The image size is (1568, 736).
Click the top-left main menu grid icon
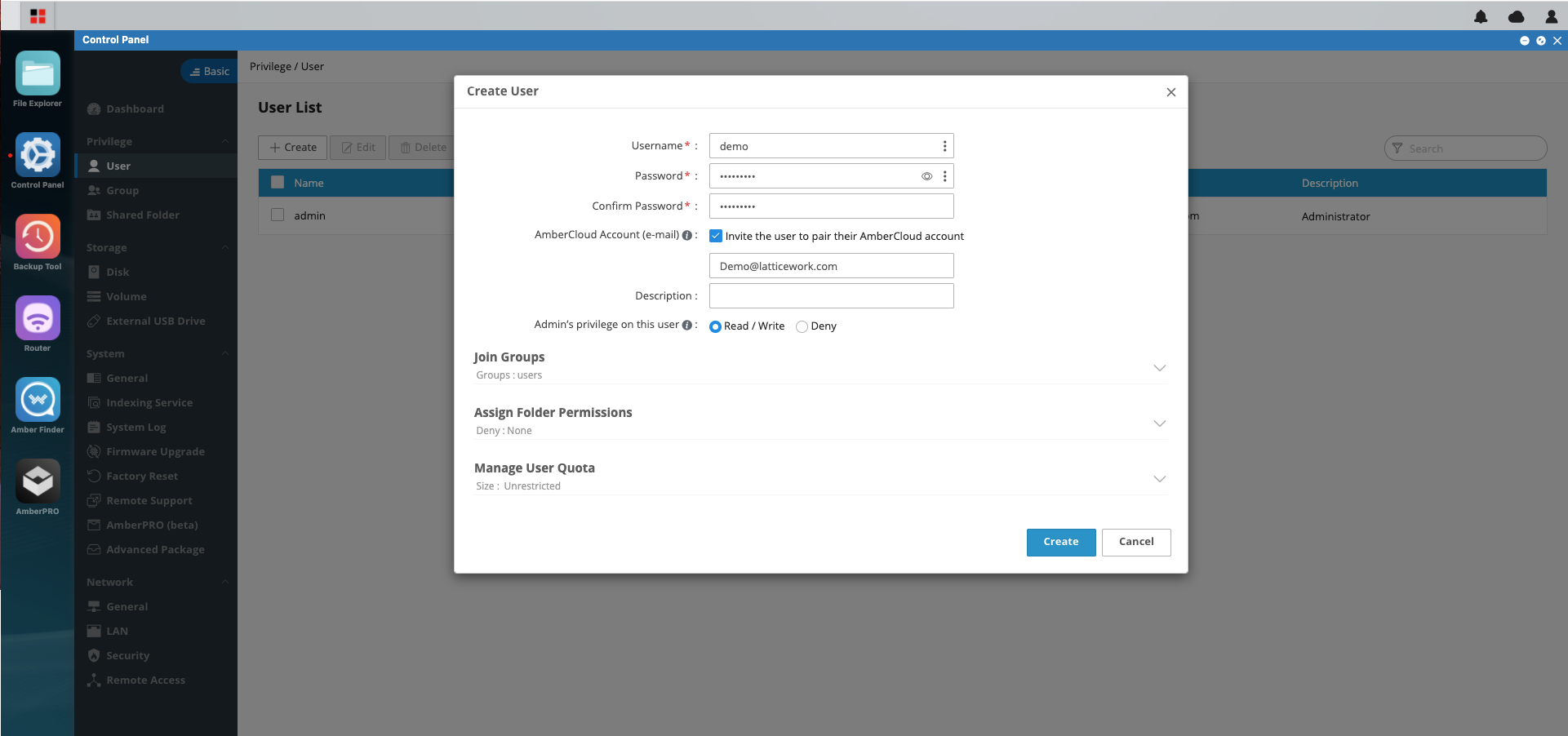click(38, 16)
